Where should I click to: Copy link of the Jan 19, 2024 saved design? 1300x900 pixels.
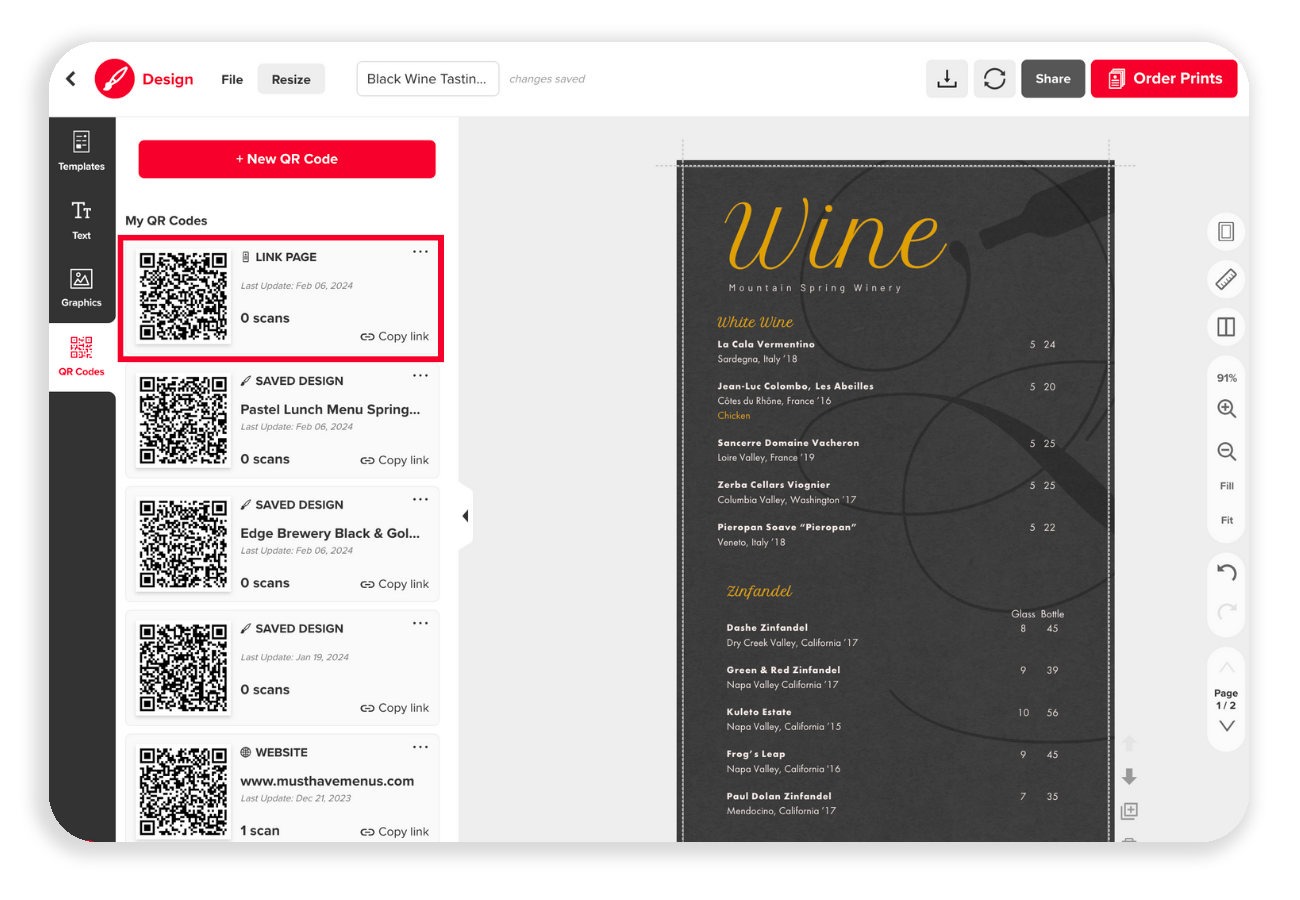(x=395, y=708)
